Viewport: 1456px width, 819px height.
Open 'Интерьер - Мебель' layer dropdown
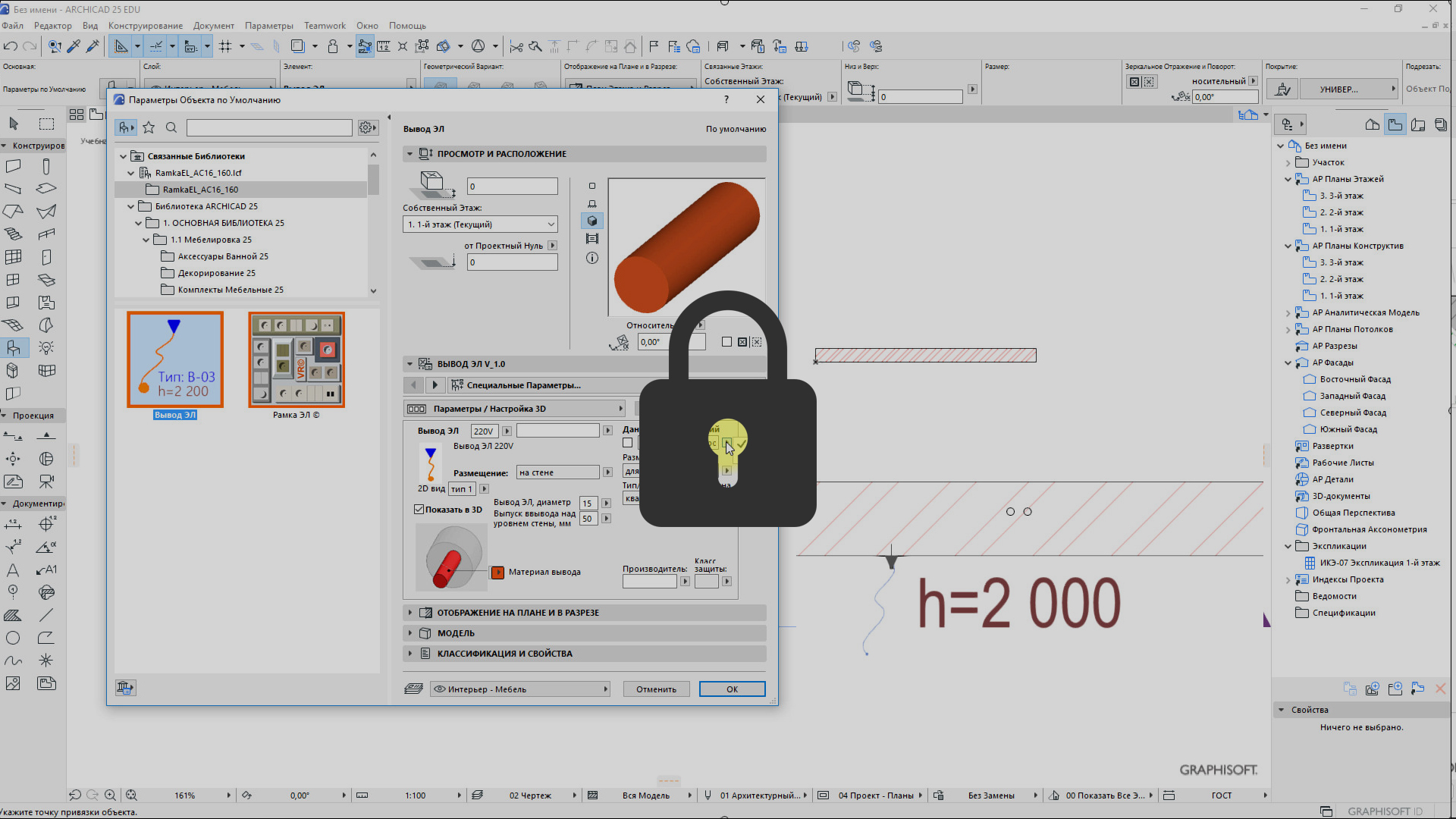click(521, 689)
